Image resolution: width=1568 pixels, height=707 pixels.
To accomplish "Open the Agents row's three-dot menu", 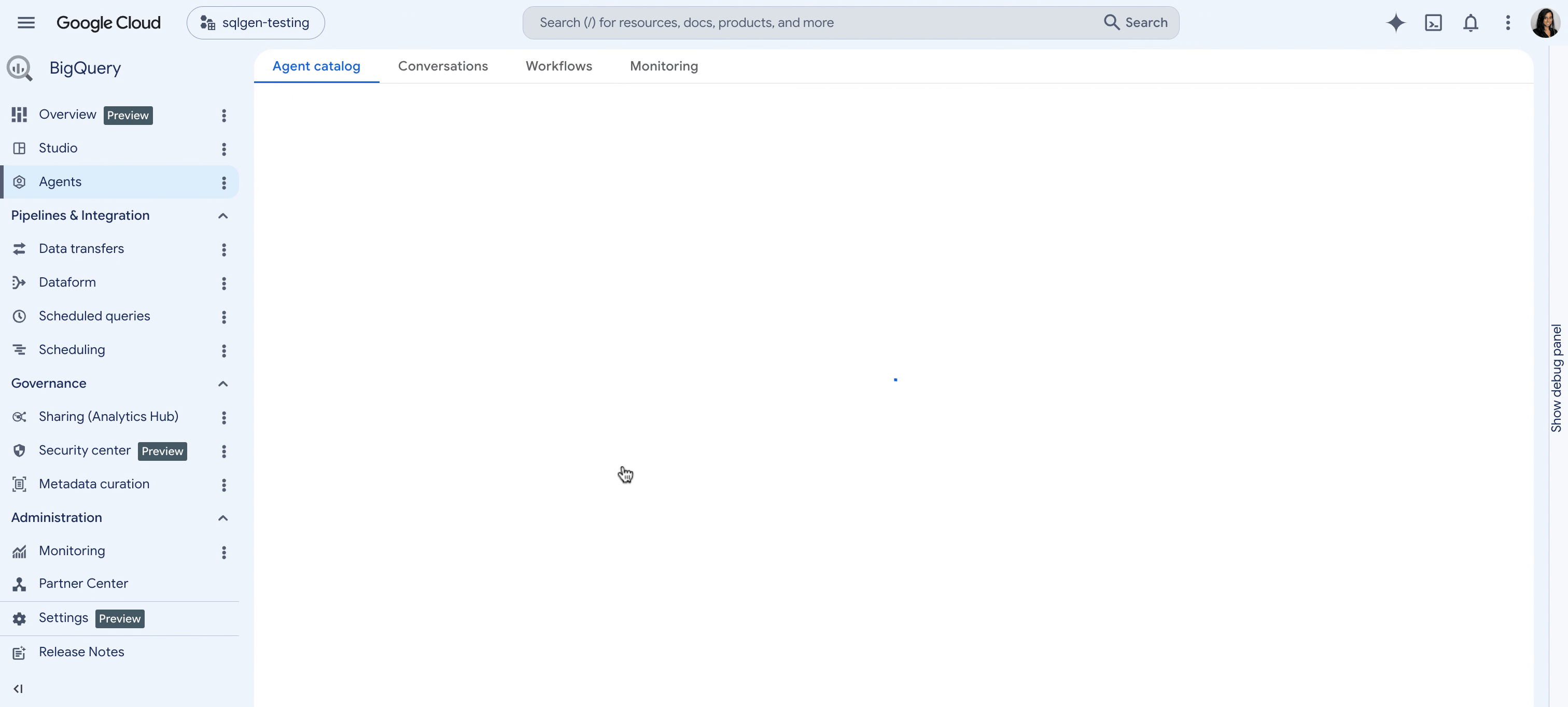I will (x=223, y=182).
